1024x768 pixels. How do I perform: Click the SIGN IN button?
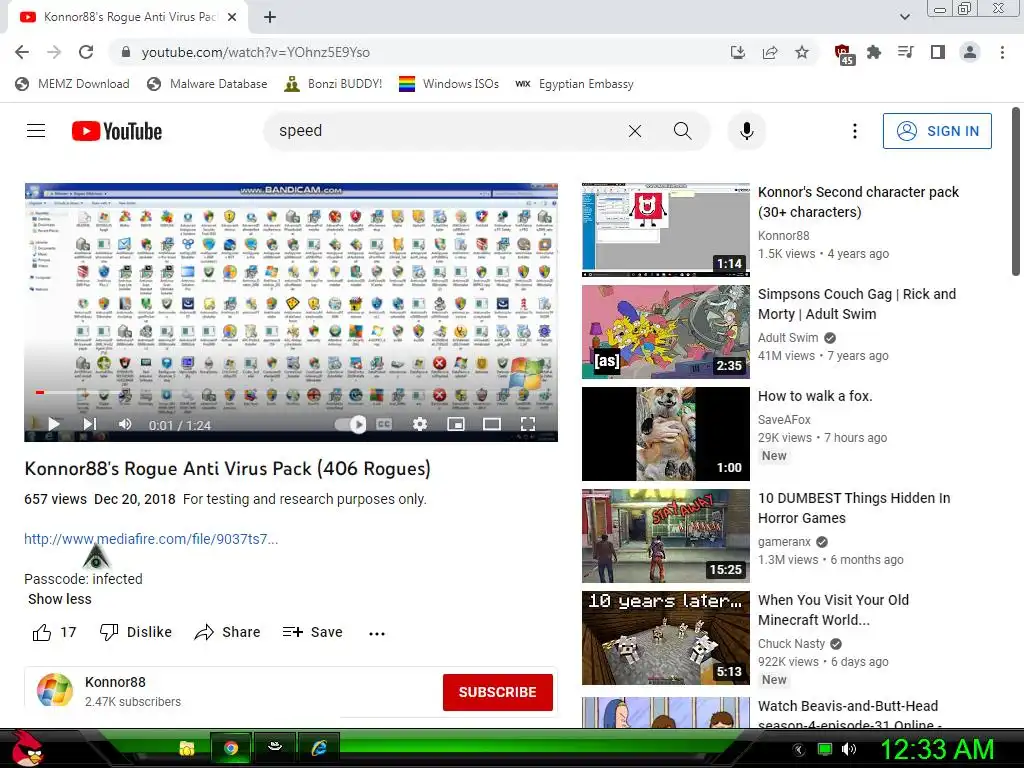point(937,131)
